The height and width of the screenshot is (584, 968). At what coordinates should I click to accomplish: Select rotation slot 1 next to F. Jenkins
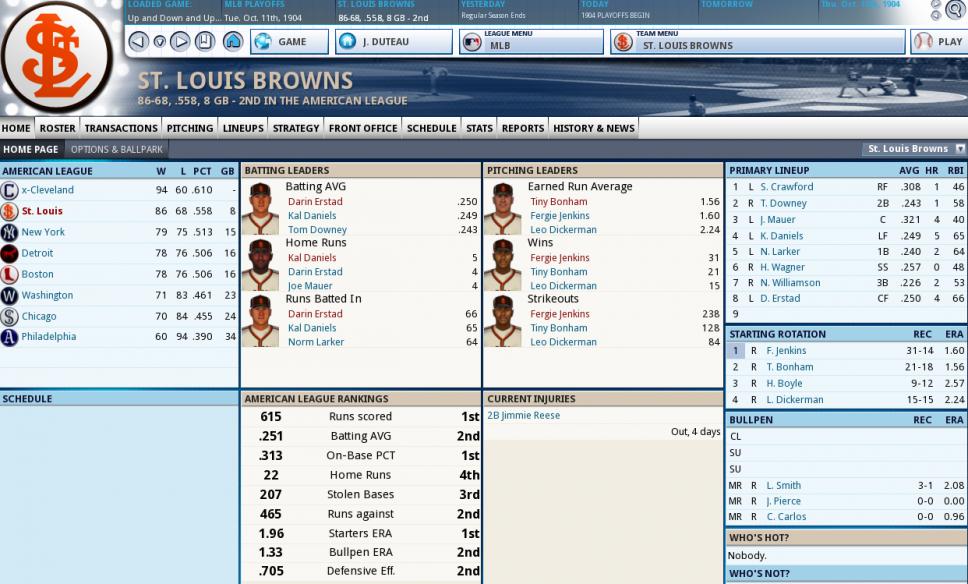735,351
